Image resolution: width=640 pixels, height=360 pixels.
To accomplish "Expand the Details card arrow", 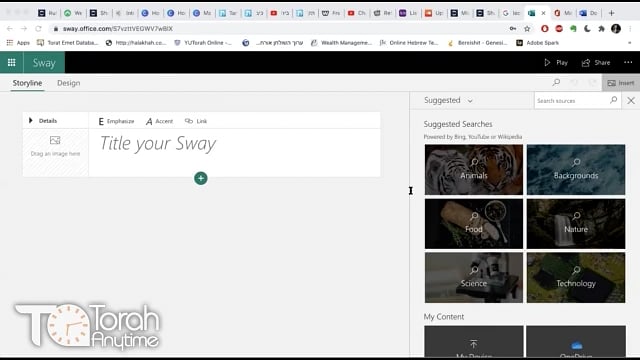I will coord(31,120).
